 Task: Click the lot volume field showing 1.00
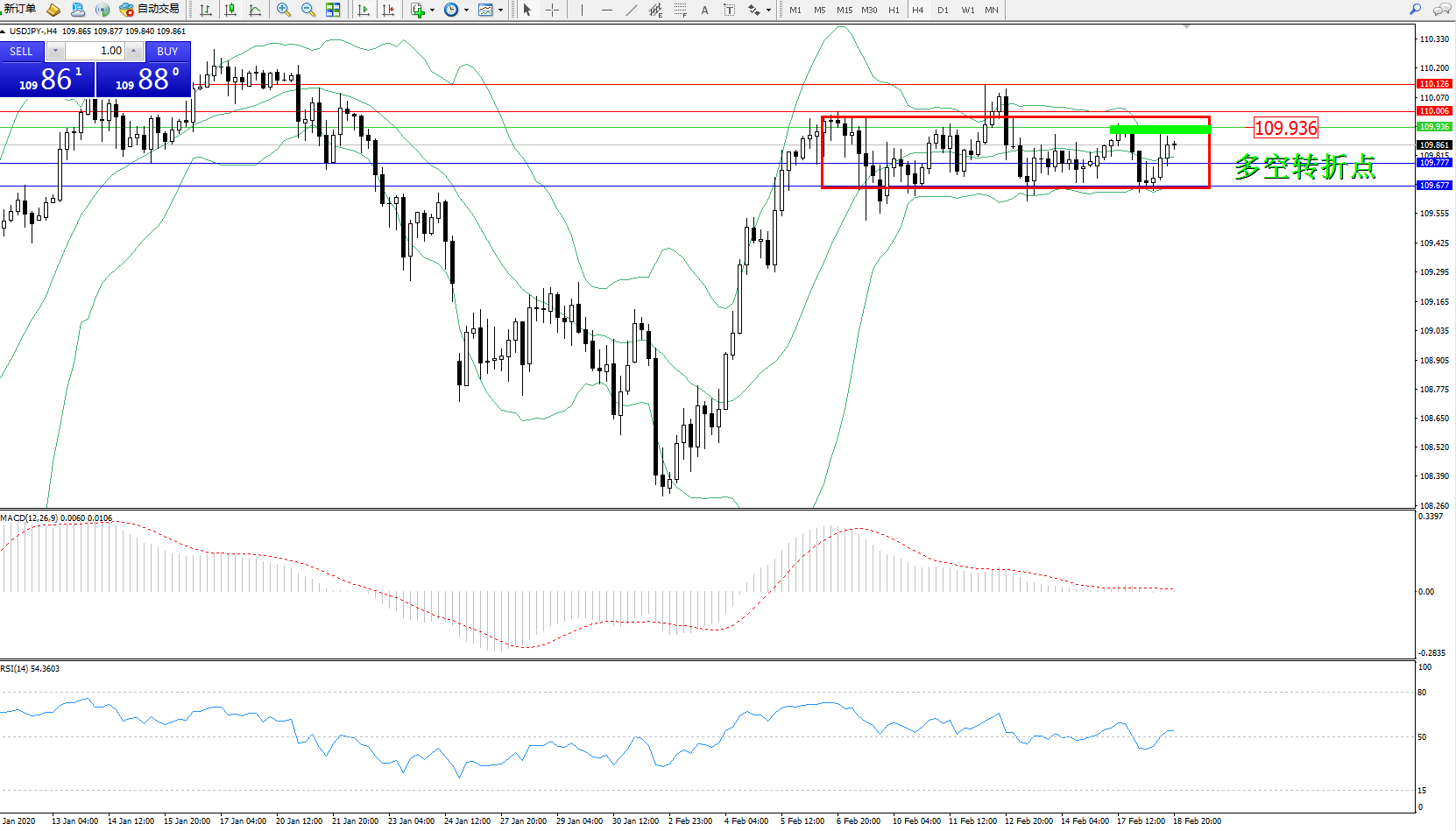point(96,51)
